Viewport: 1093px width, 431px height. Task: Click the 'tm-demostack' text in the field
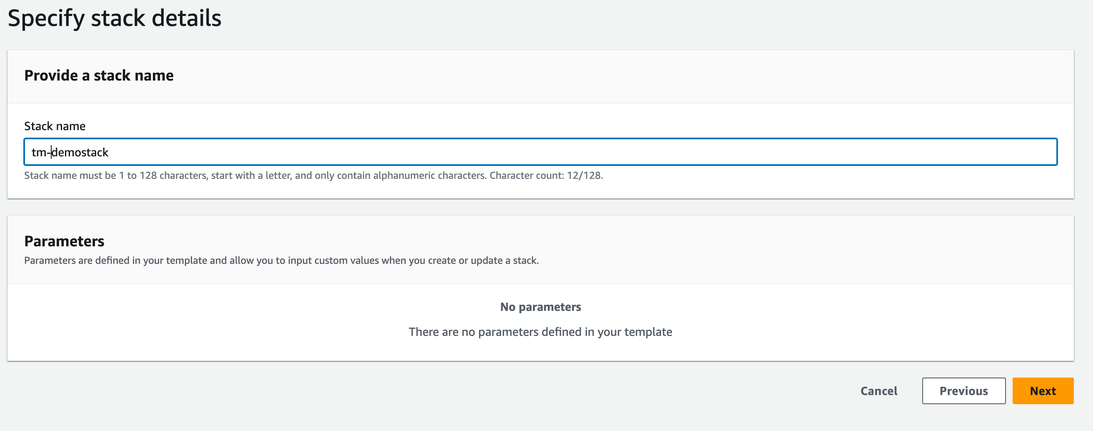coord(70,152)
